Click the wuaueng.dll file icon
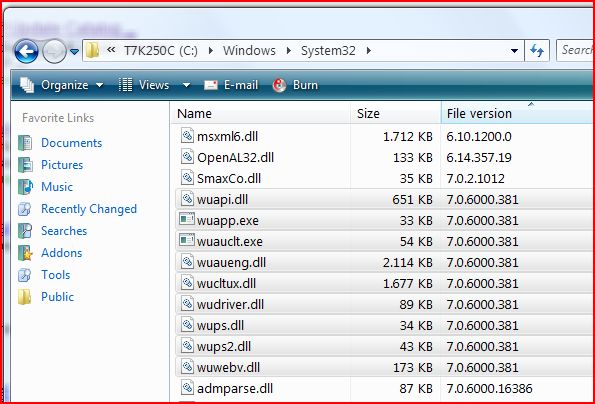This screenshot has width=595, height=404. pos(187,261)
